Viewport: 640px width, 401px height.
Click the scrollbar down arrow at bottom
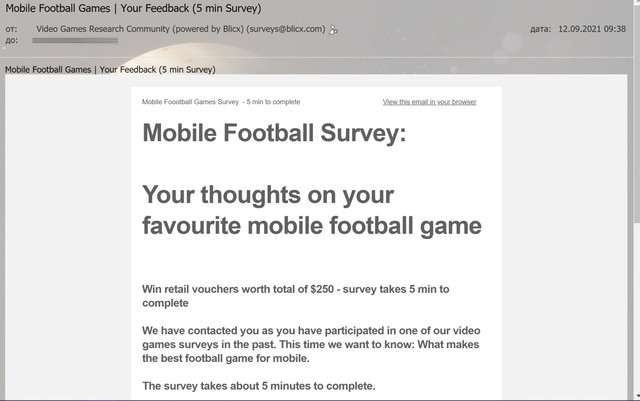[x=637, y=396]
